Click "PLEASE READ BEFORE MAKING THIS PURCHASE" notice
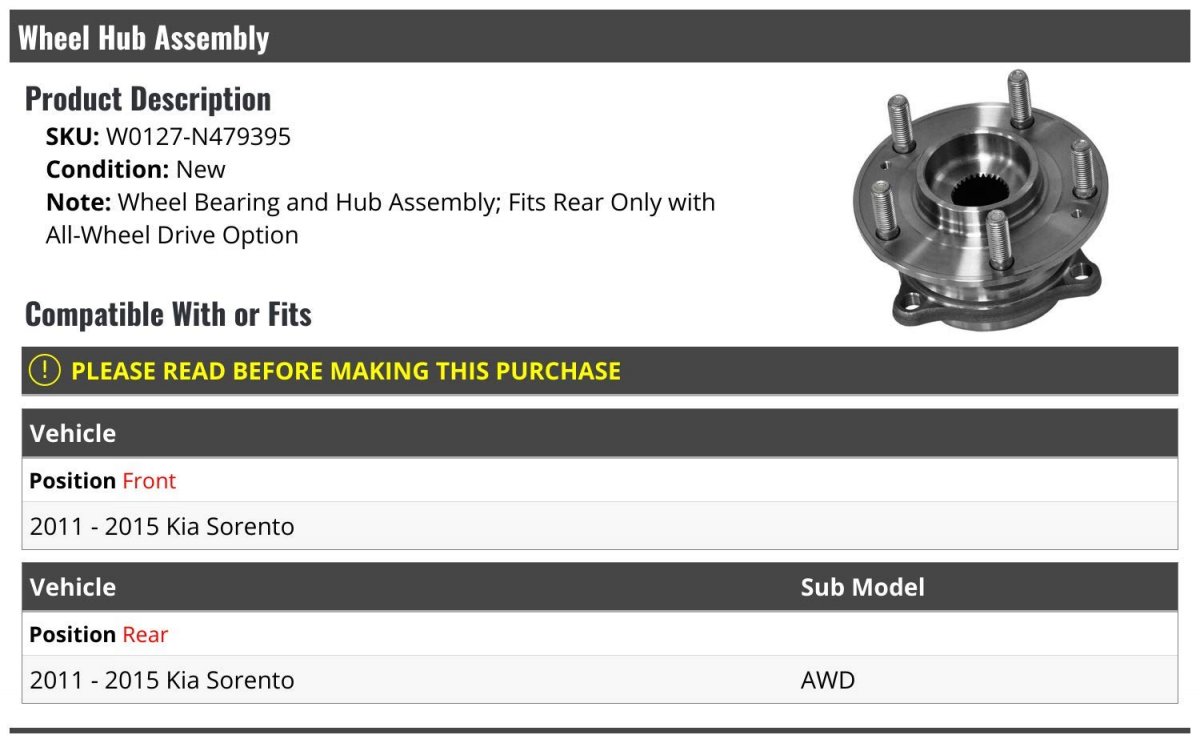Image resolution: width=1200 pixels, height=743 pixels. [346, 371]
